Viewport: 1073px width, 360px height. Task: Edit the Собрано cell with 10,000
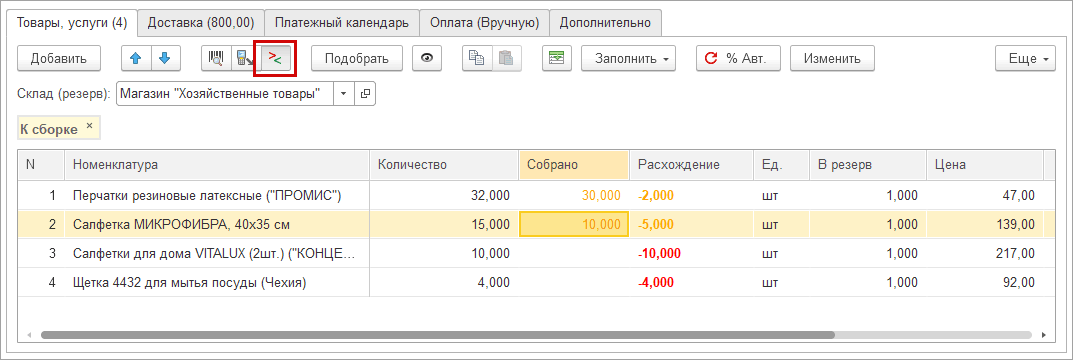coord(574,224)
